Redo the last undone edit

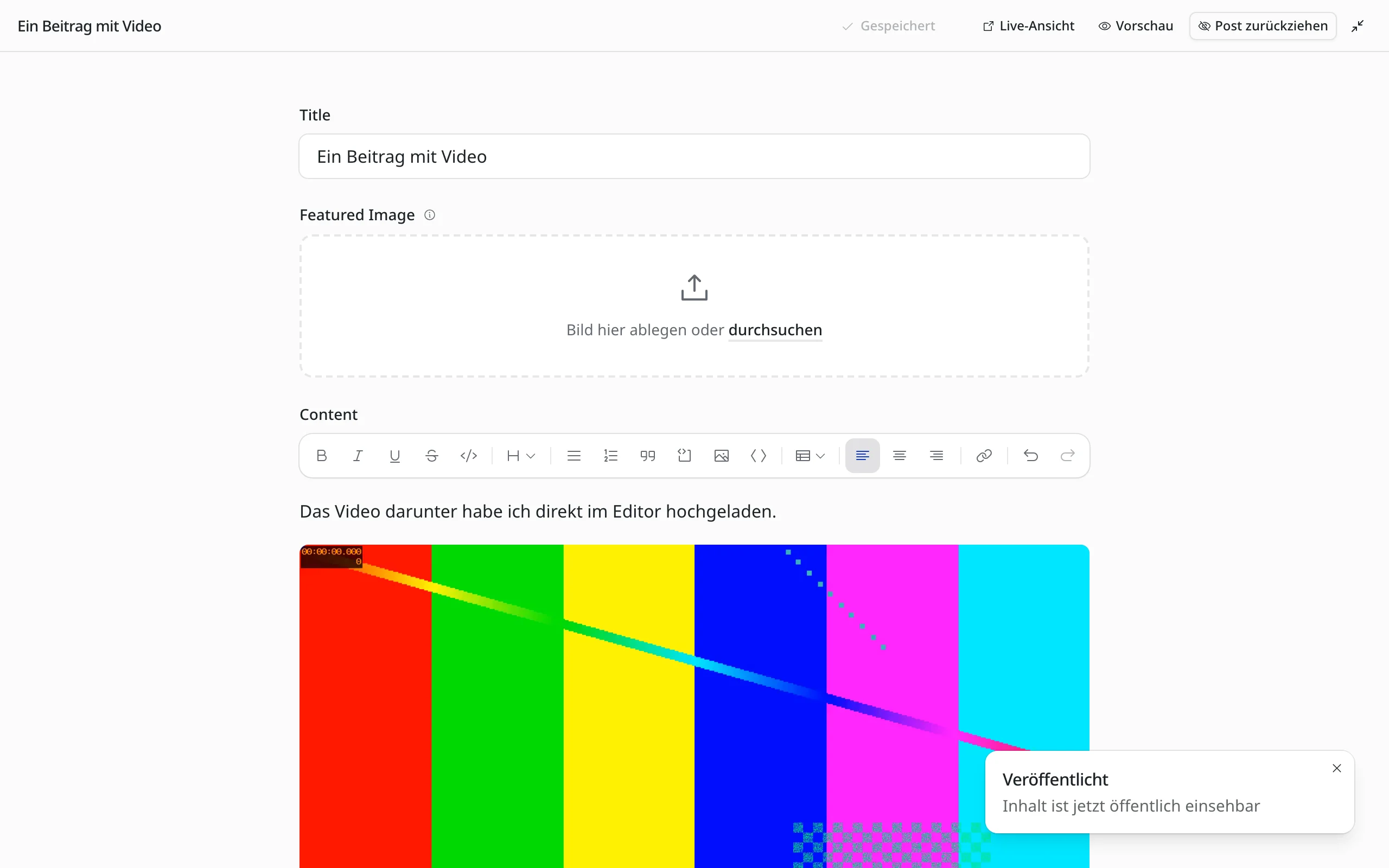[x=1068, y=455]
